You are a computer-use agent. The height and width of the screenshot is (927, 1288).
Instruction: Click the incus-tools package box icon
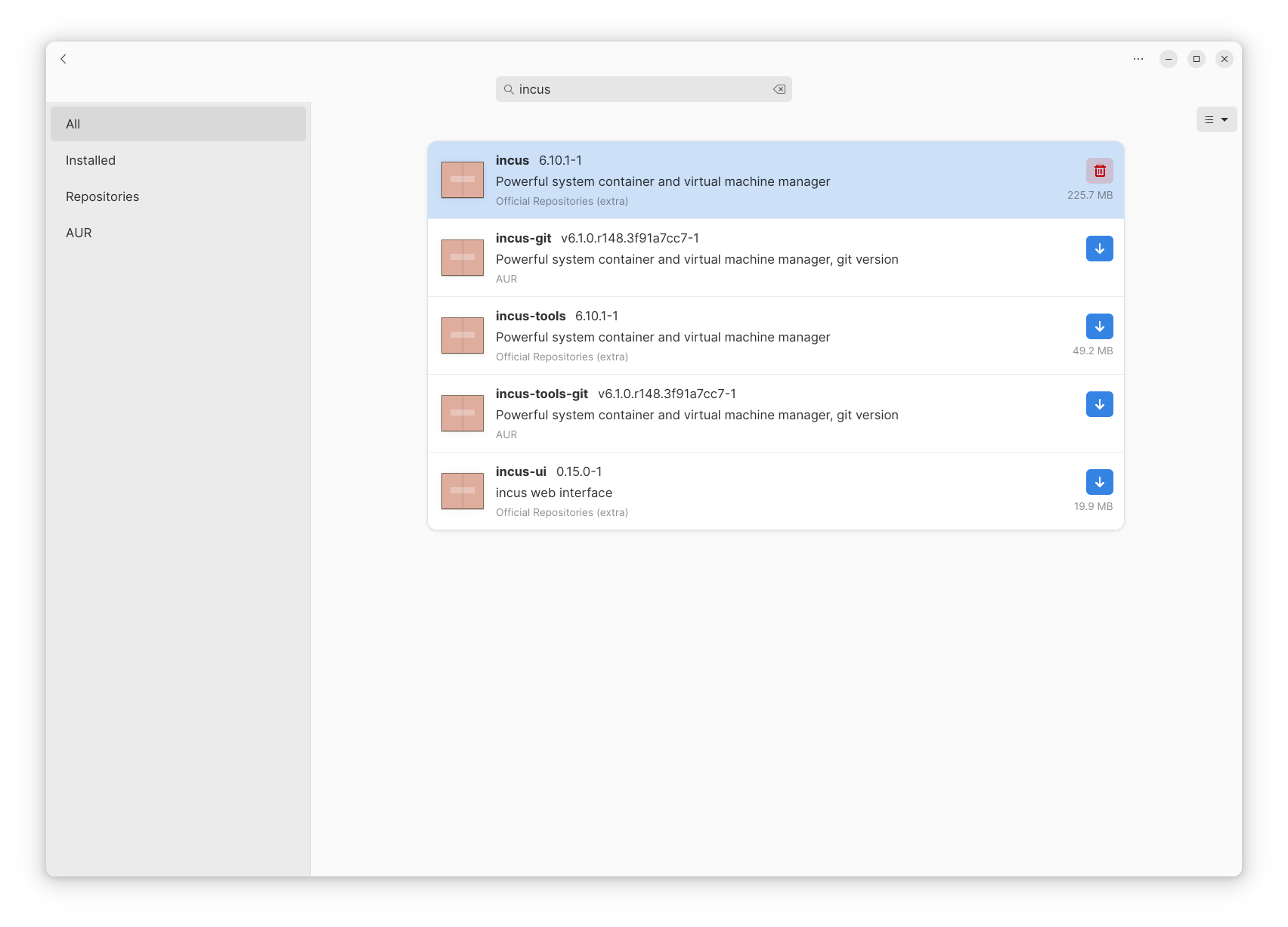coord(463,335)
